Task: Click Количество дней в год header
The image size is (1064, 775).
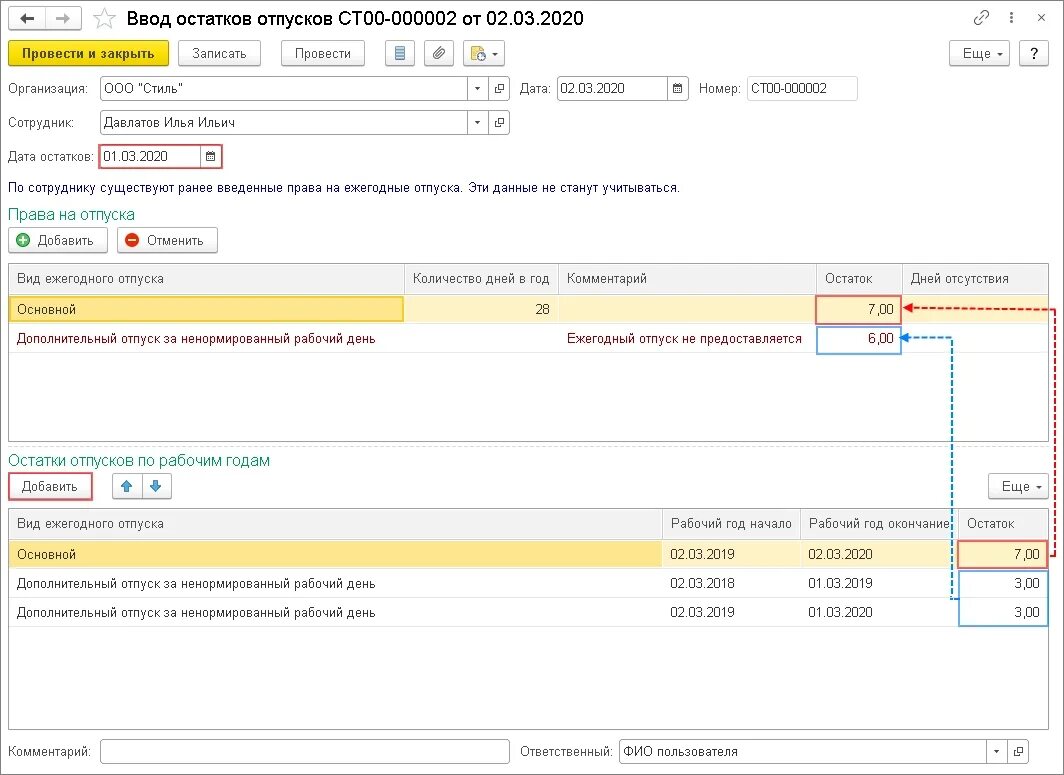Action: [481, 279]
